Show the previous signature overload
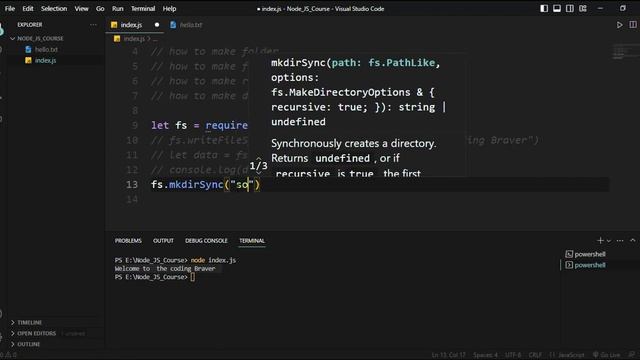Image resolution: width=640 pixels, height=360 pixels. (258, 159)
